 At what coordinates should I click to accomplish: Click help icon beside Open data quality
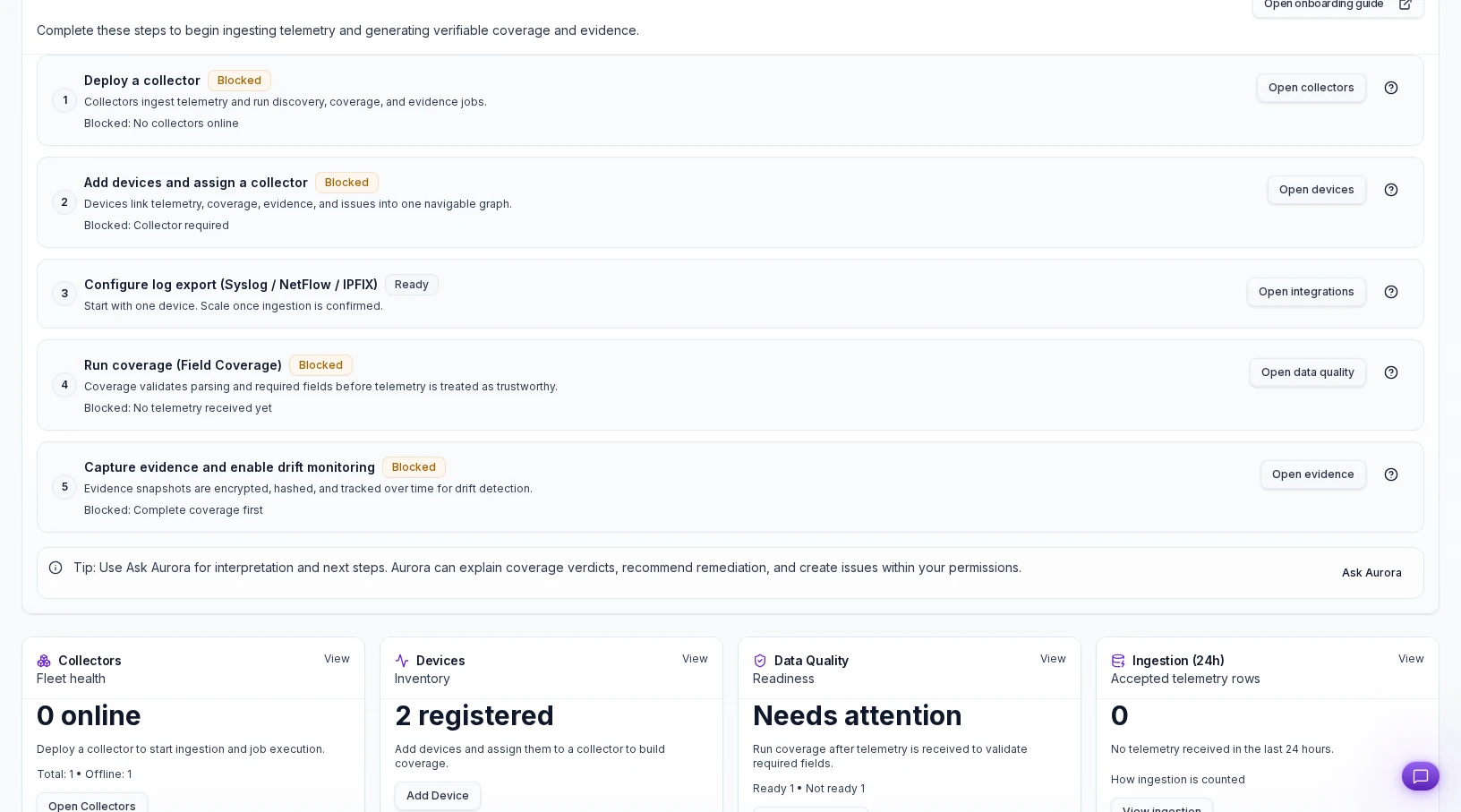click(x=1390, y=372)
